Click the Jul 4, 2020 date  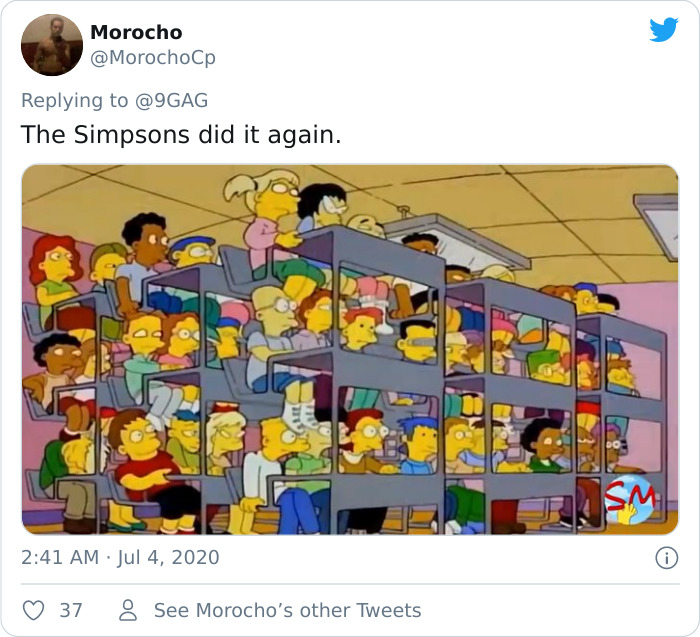pos(168,558)
